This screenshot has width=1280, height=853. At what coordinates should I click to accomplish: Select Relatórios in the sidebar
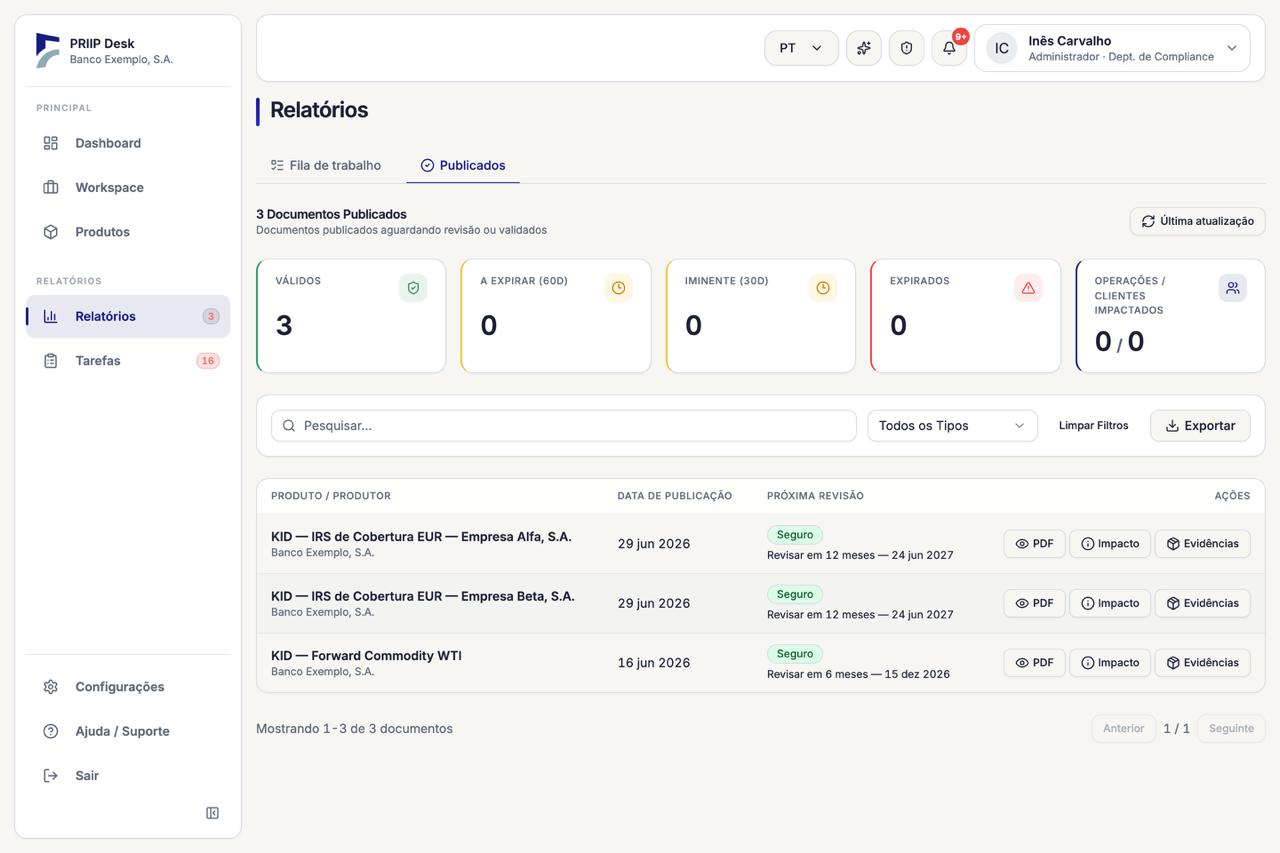(128, 316)
